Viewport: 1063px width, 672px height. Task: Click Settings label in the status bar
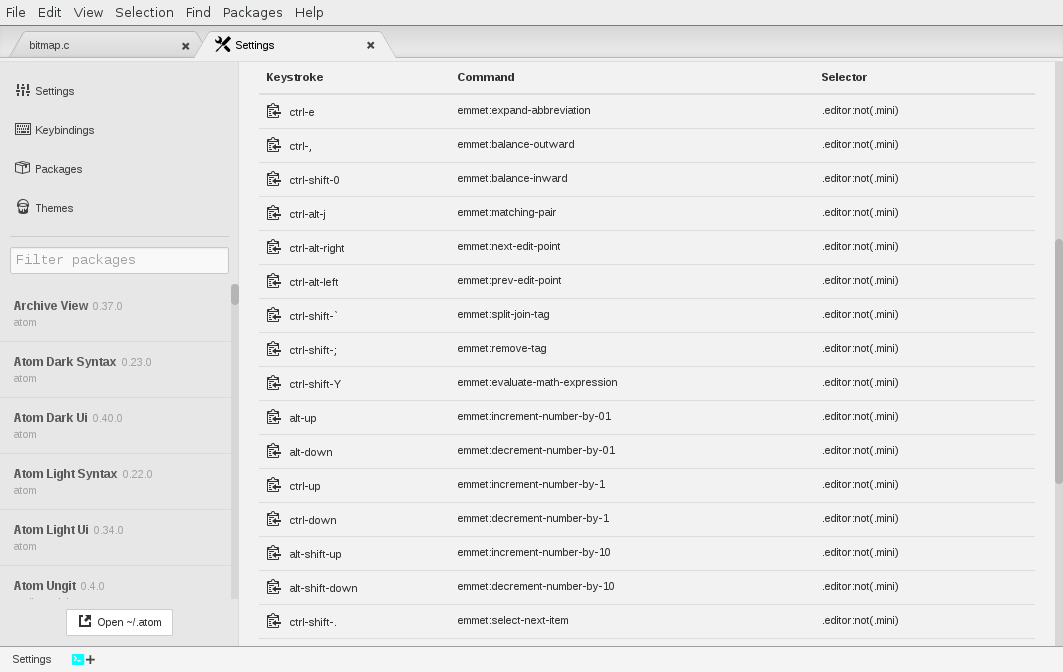pos(31,659)
